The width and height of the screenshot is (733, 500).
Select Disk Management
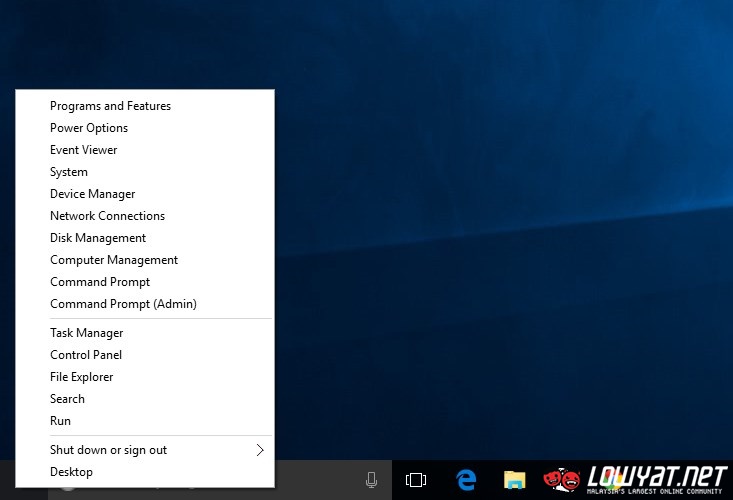pyautogui.click(x=98, y=238)
